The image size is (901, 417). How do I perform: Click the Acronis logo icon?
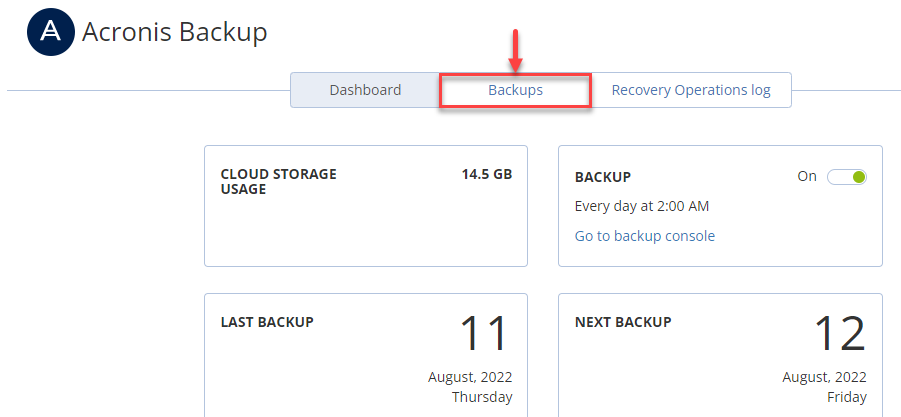pyautogui.click(x=49, y=33)
